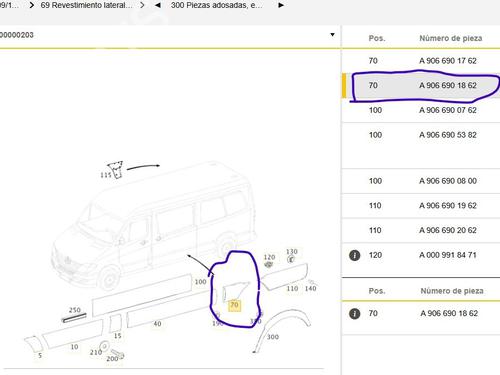This screenshot has width=500, height=375.
Task: Select part number A 906 690 07 62
Action: click(x=448, y=110)
